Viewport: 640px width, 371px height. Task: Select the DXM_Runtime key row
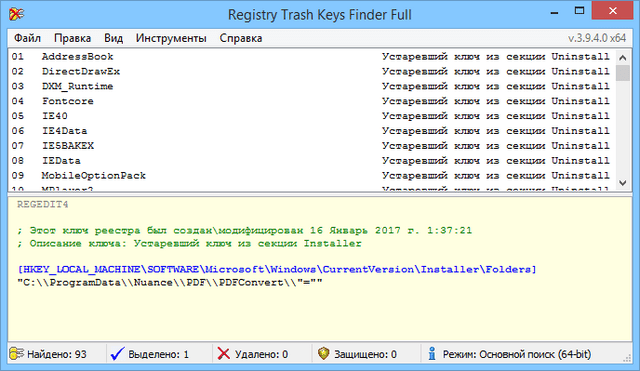click(x=311, y=87)
